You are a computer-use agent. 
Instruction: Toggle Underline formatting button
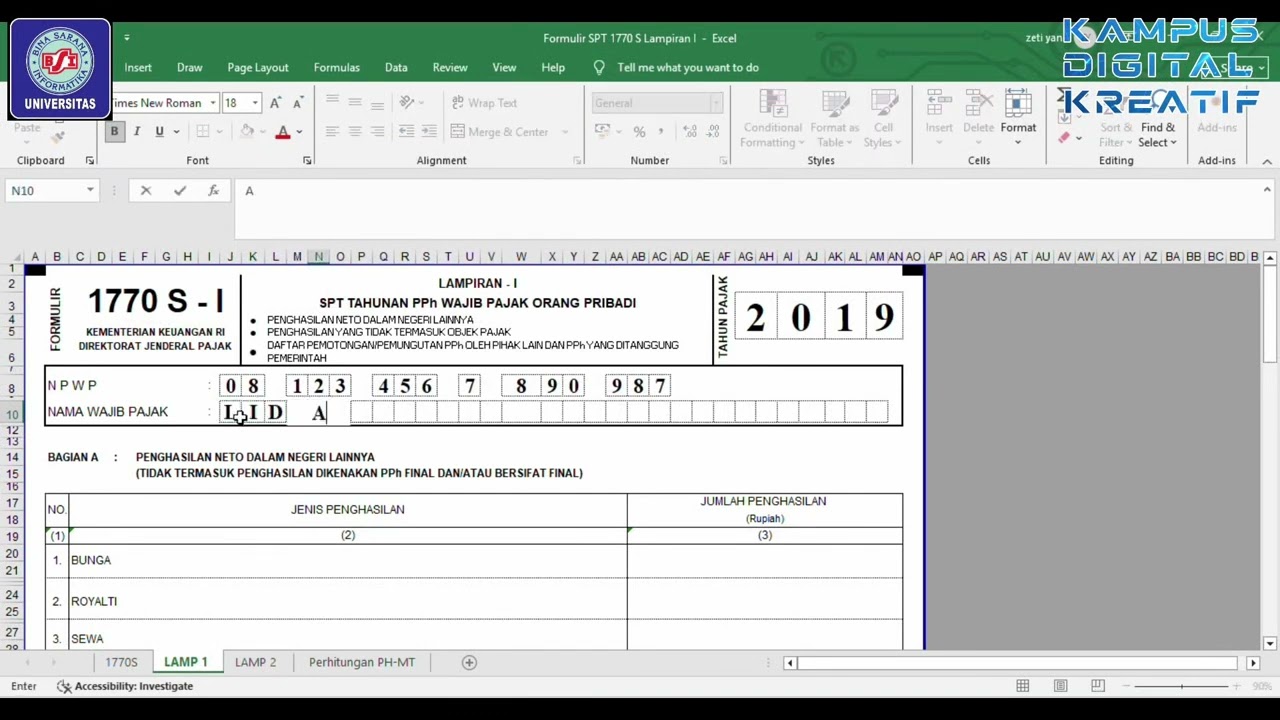point(159,131)
